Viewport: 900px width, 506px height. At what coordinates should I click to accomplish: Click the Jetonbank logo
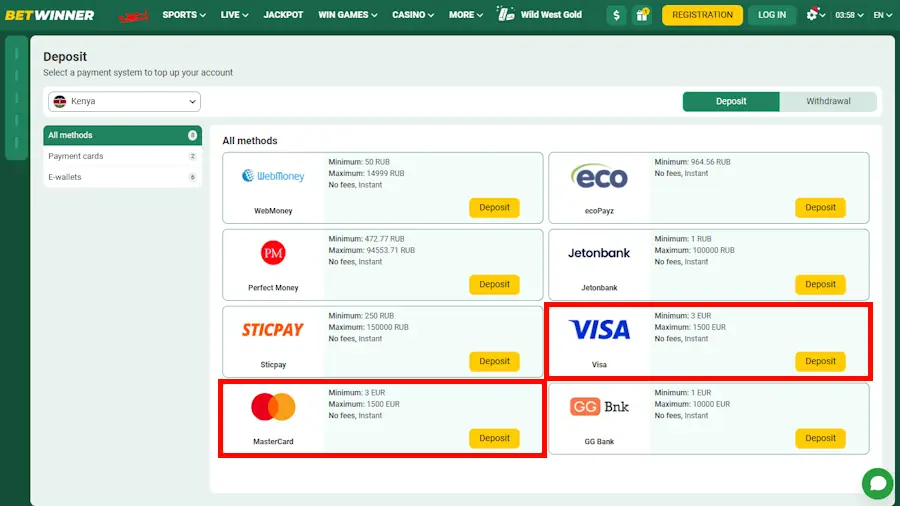[599, 253]
